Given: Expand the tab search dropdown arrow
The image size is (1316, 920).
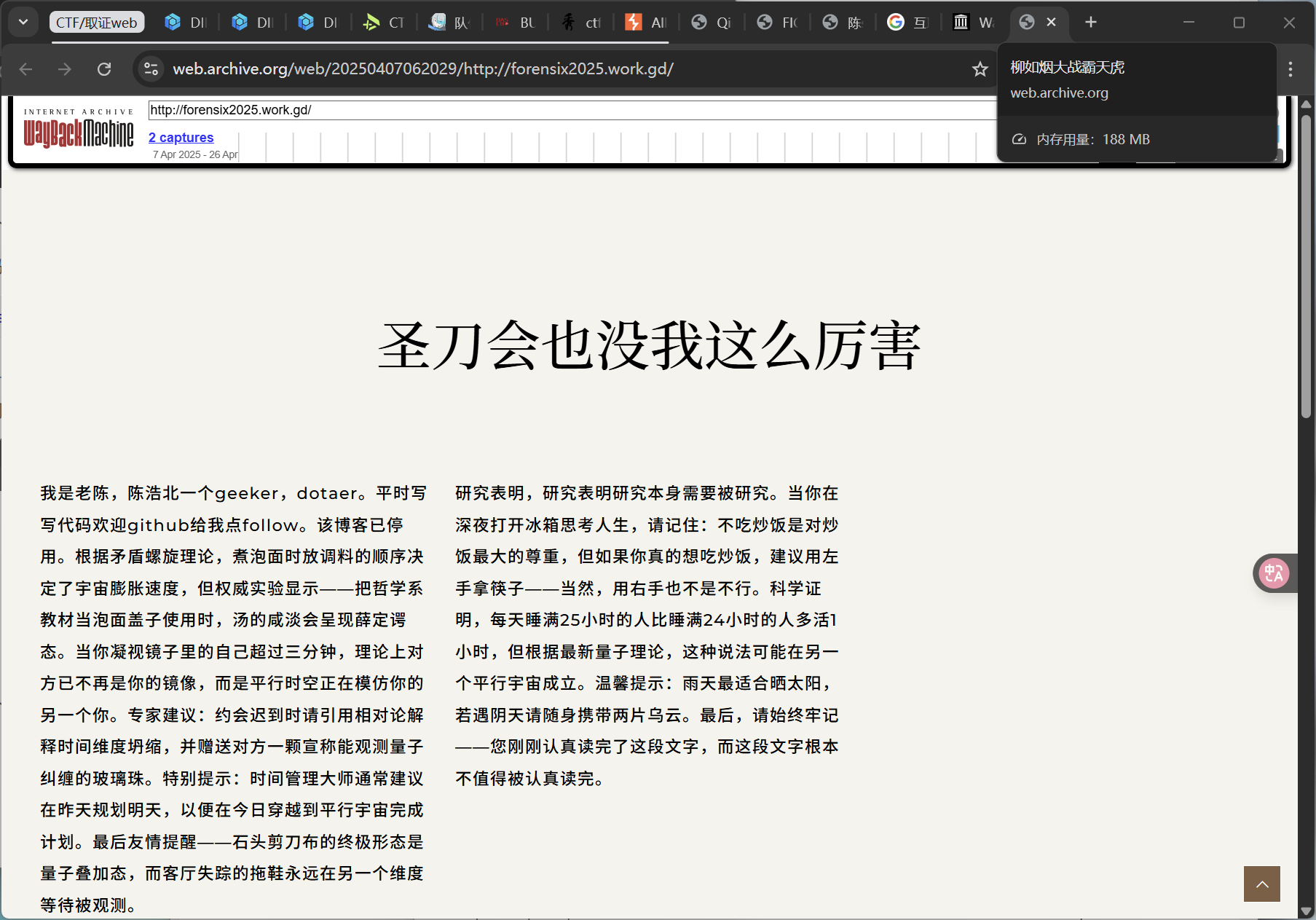Looking at the screenshot, I should (23, 22).
